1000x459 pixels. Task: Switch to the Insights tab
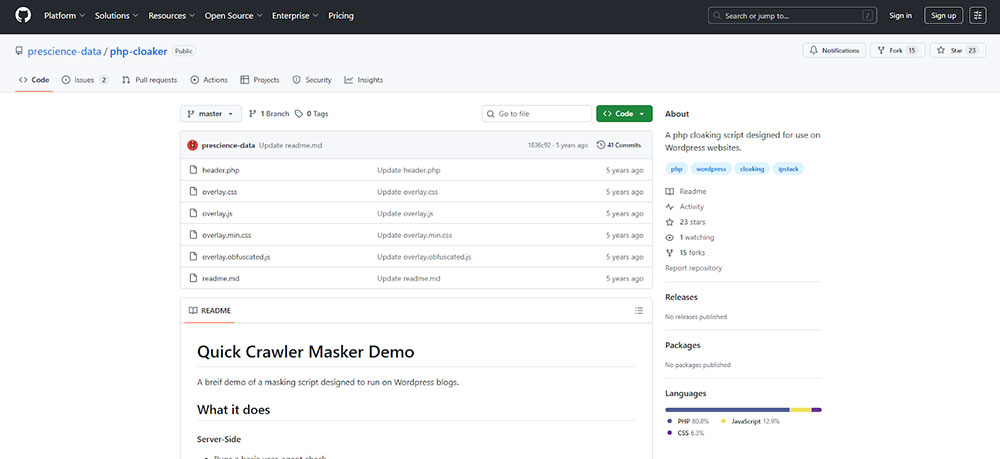pyautogui.click(x=364, y=80)
